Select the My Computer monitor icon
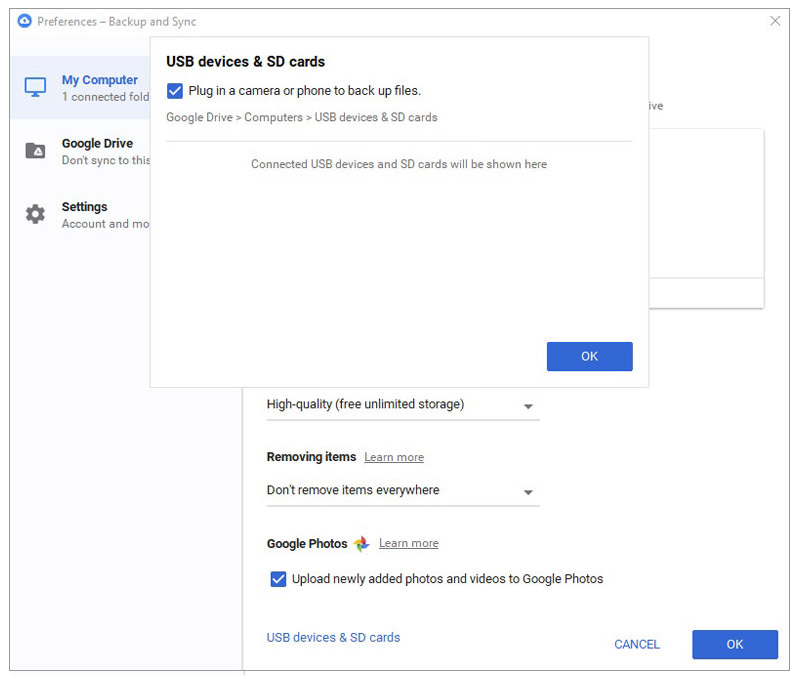Screen dimensions: 800x679 pos(35,87)
